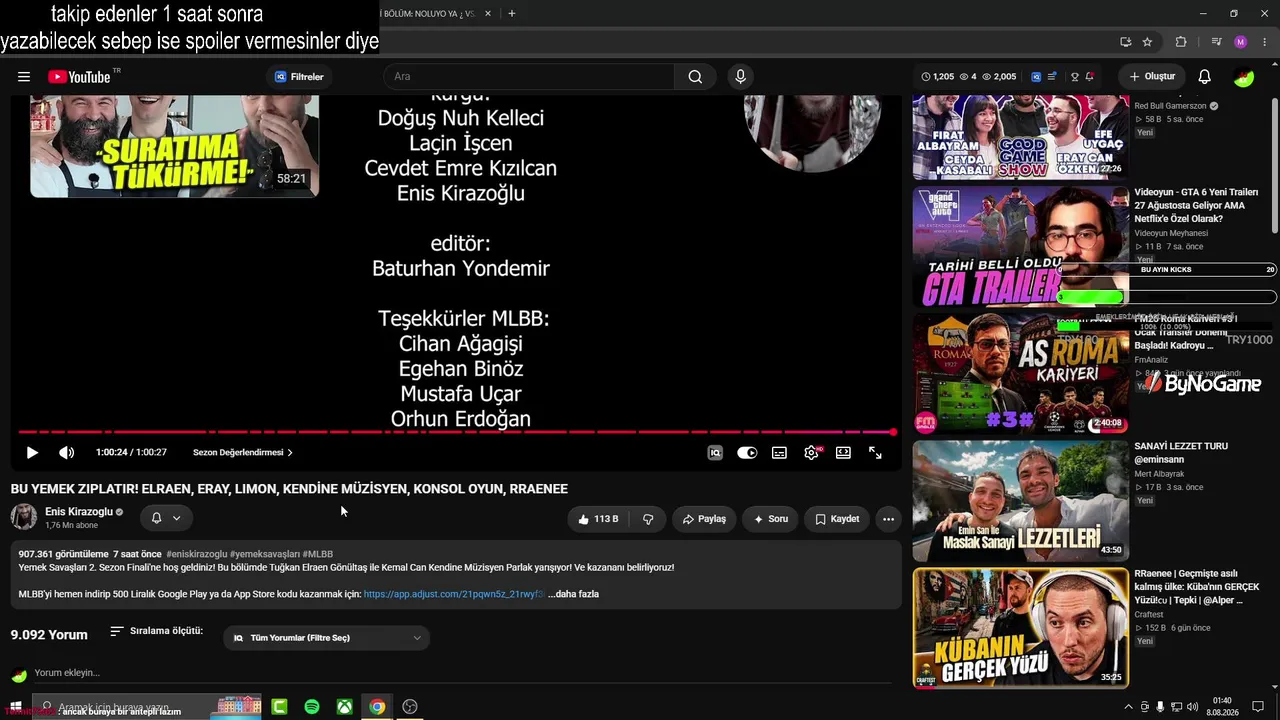Click the vidIQ alert bell icon

(x=1089, y=77)
